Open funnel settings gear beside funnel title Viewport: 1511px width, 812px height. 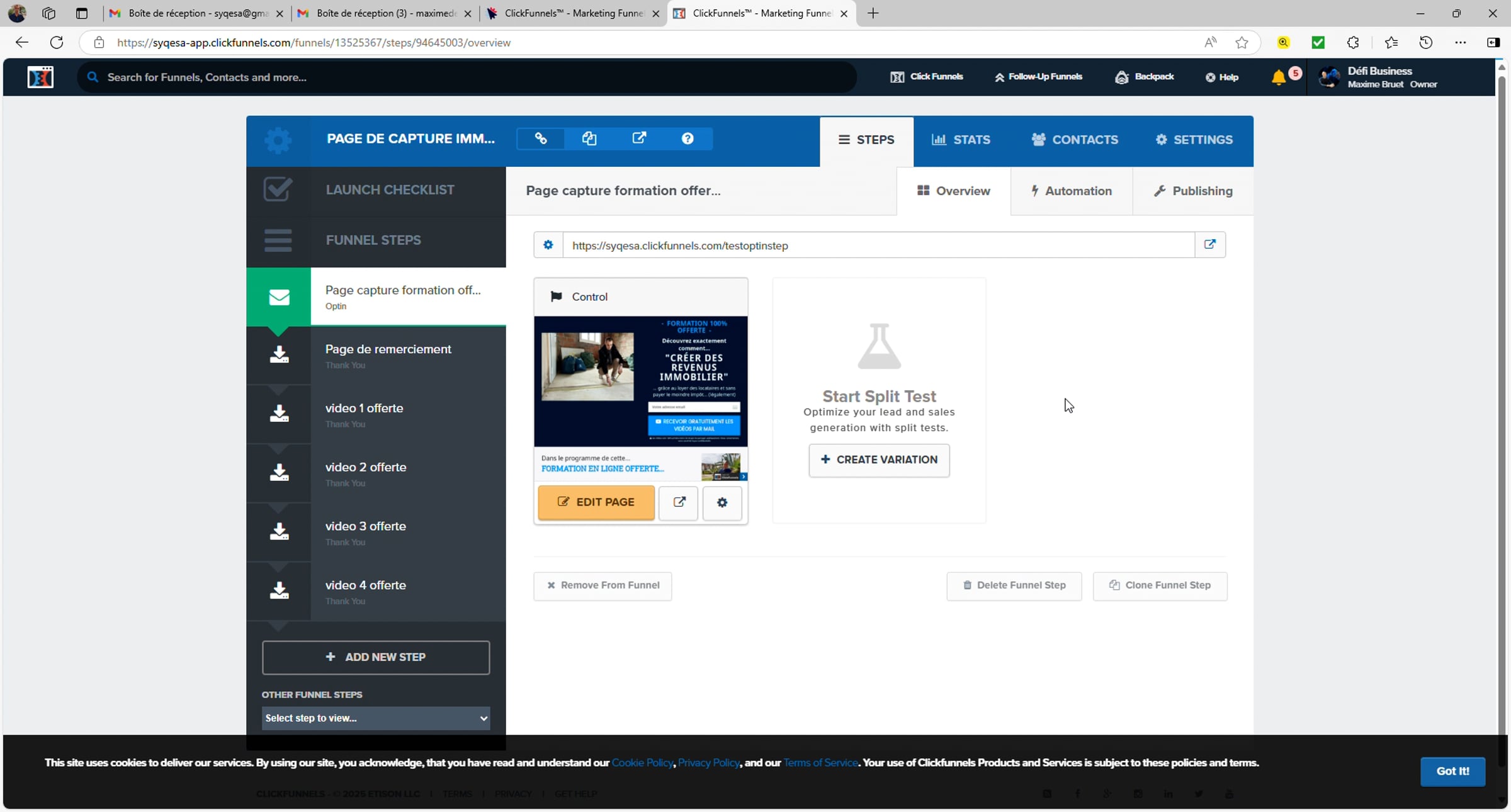[x=278, y=140]
